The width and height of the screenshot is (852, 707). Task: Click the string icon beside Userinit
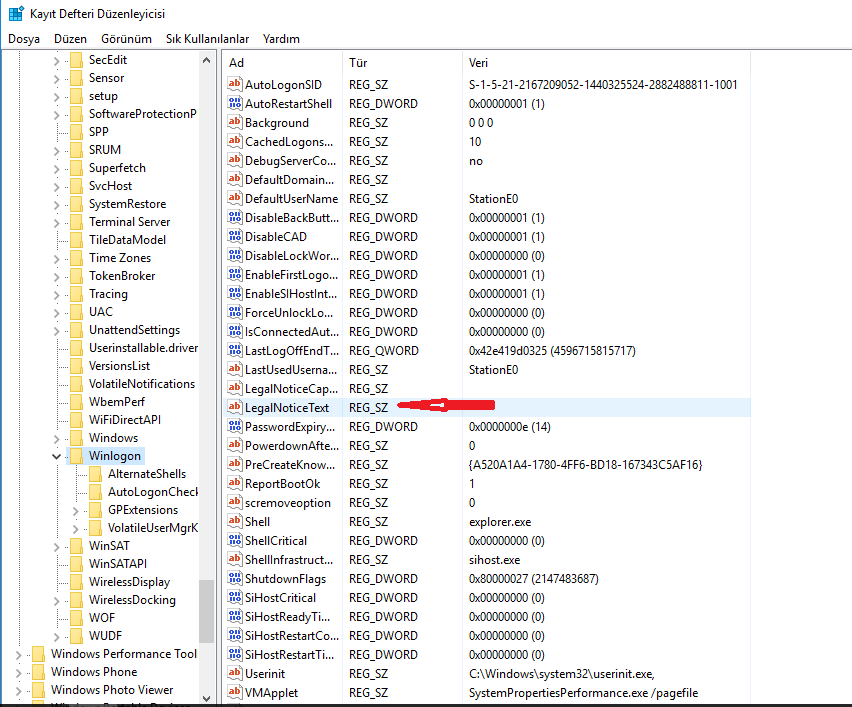point(235,673)
